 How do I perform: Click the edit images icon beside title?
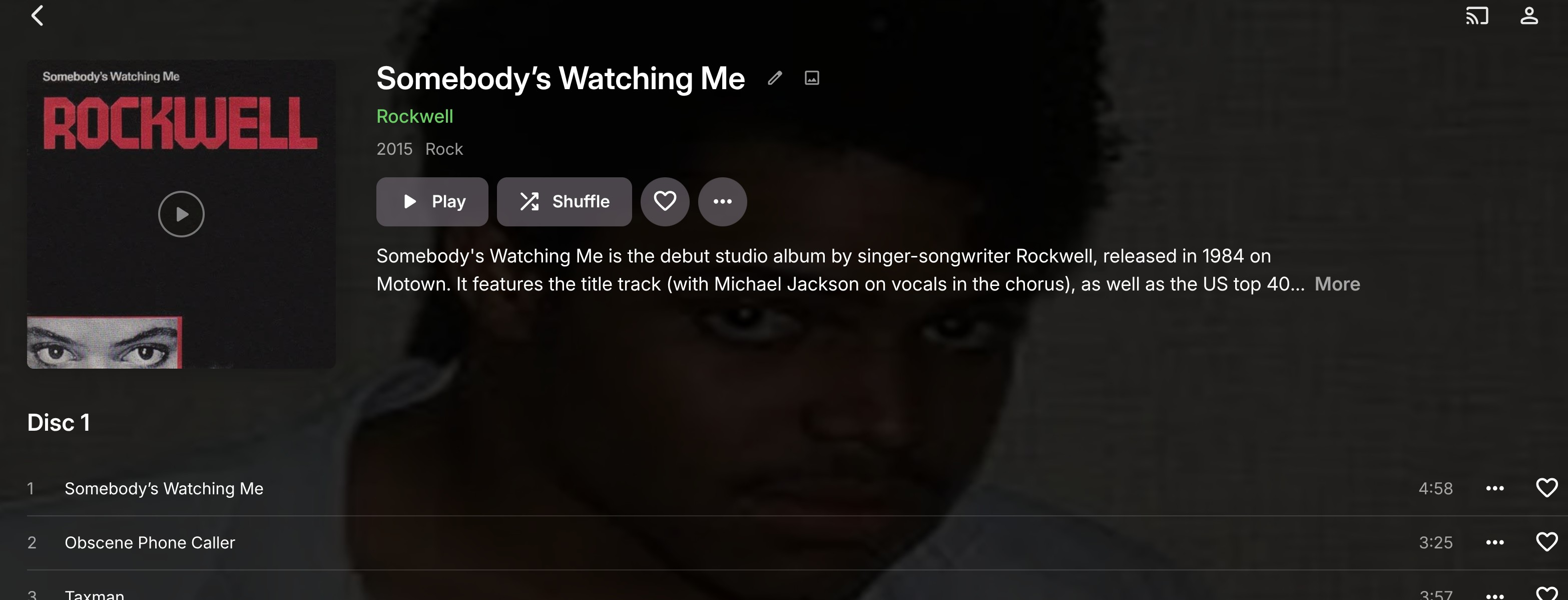pyautogui.click(x=811, y=78)
